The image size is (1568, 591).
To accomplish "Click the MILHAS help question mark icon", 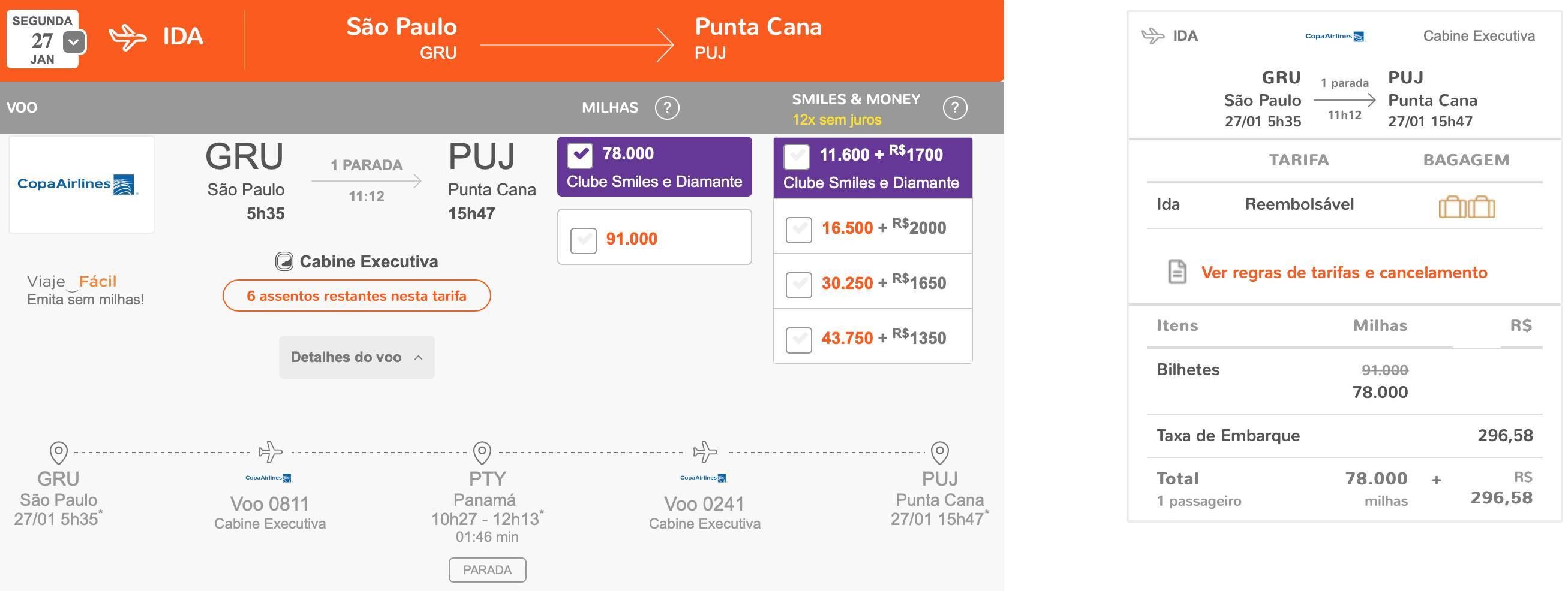I will coord(666,108).
